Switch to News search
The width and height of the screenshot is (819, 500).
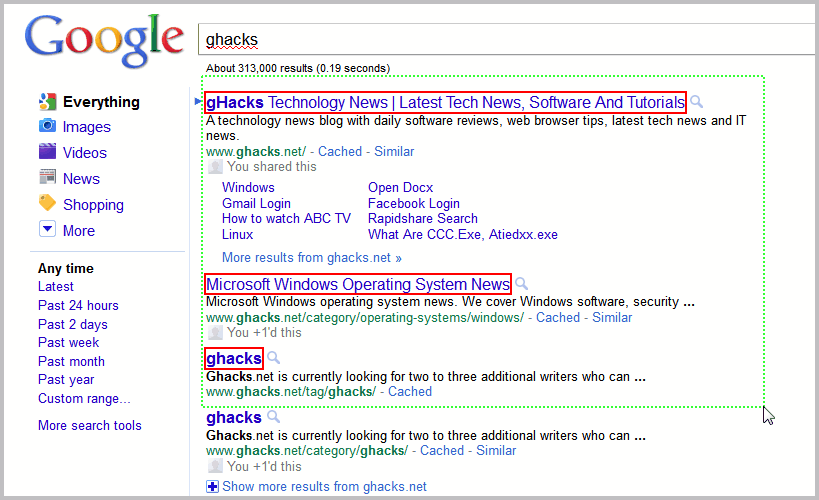(x=81, y=179)
